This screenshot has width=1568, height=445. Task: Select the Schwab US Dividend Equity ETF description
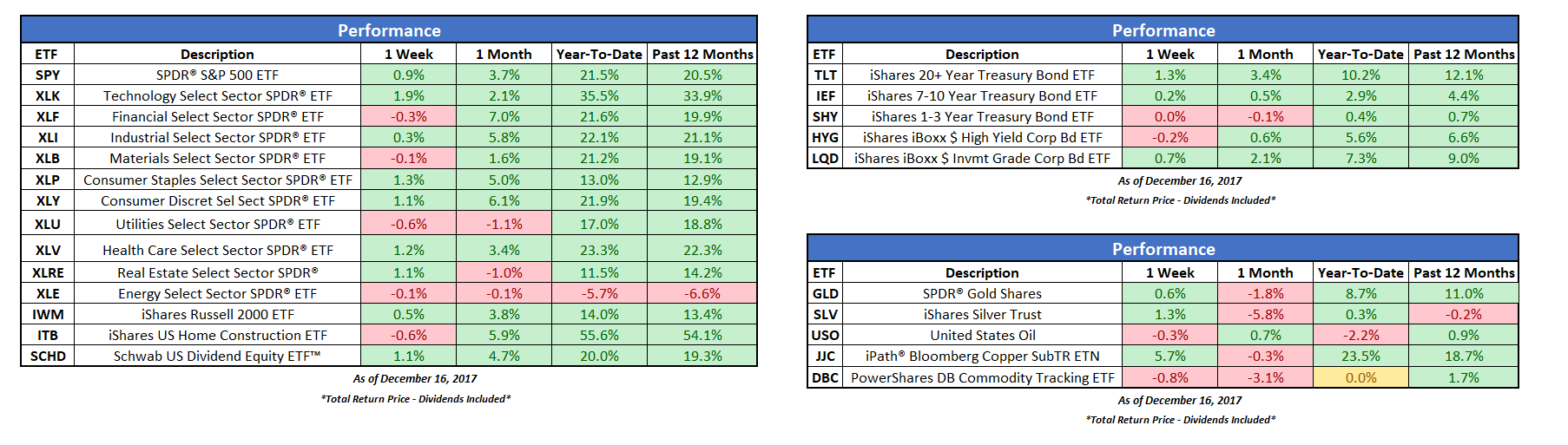point(217,357)
